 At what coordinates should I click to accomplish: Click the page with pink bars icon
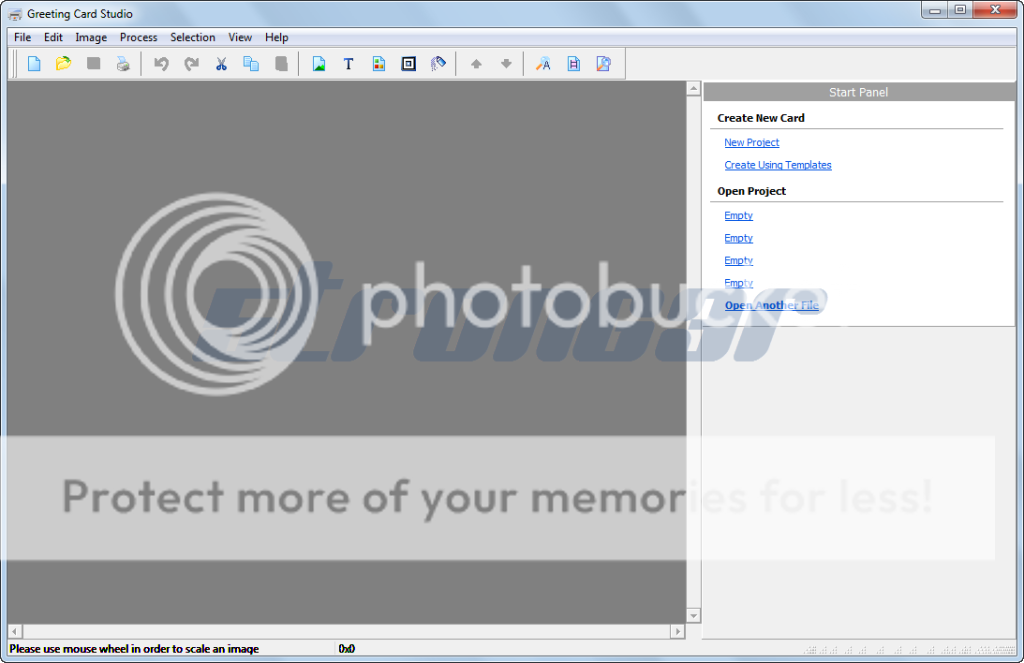(x=573, y=63)
